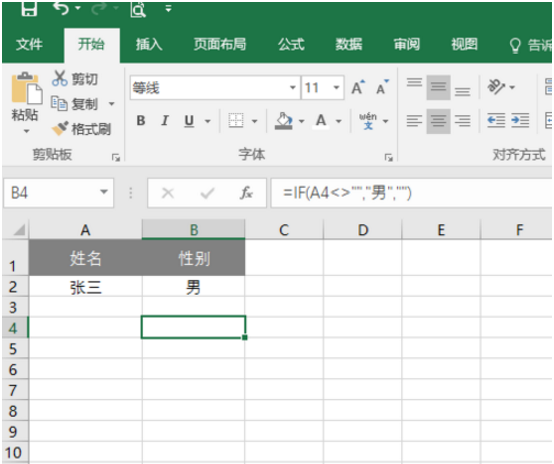Decrease font size with smaller A icon
The image size is (554, 464).
(382, 87)
